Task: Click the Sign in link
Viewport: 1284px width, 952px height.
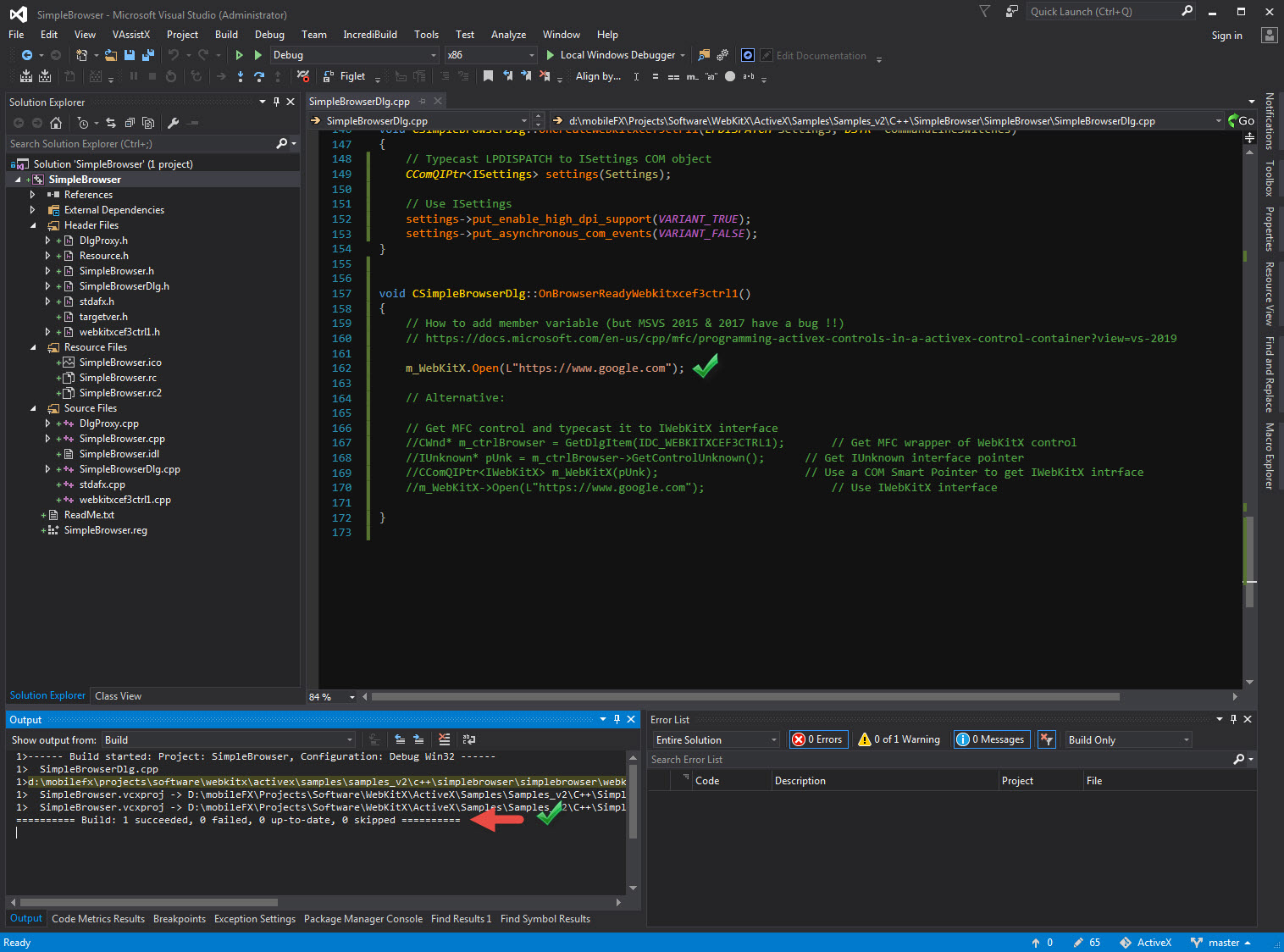Action: 1226,36
